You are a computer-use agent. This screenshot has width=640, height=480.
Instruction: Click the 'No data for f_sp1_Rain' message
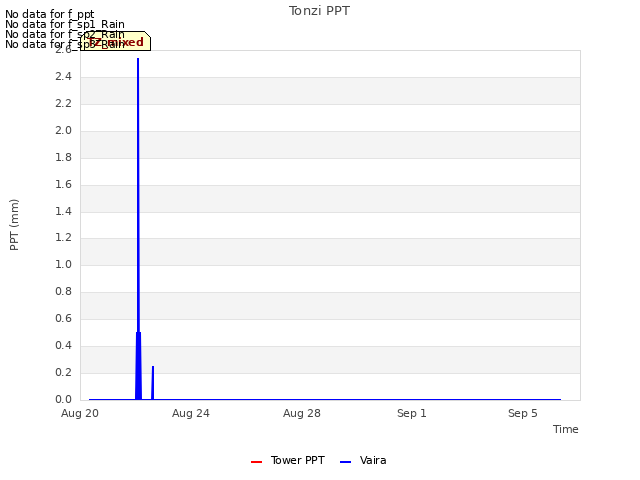(x=65, y=24)
